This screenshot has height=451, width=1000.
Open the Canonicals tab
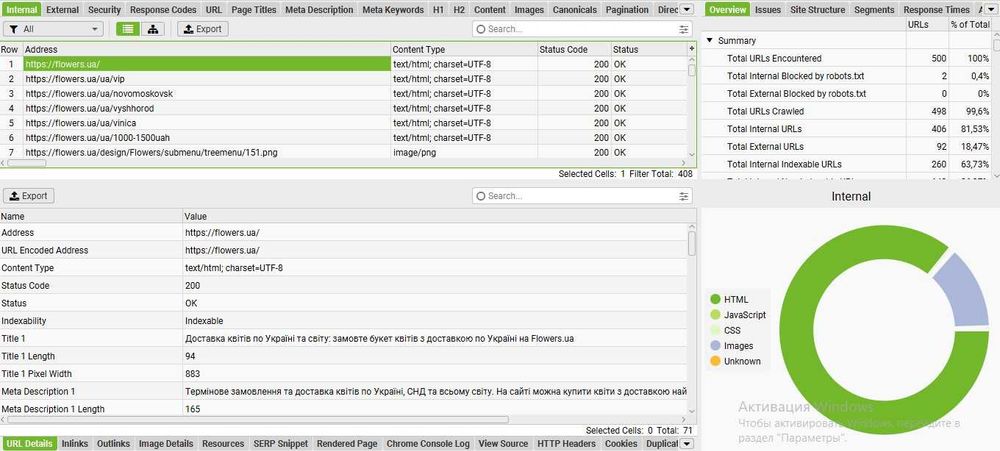575,10
